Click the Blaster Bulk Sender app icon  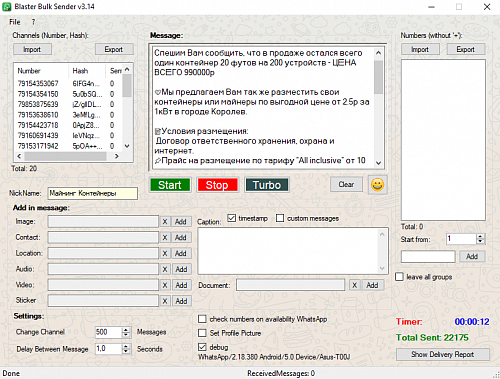pos(6,6)
